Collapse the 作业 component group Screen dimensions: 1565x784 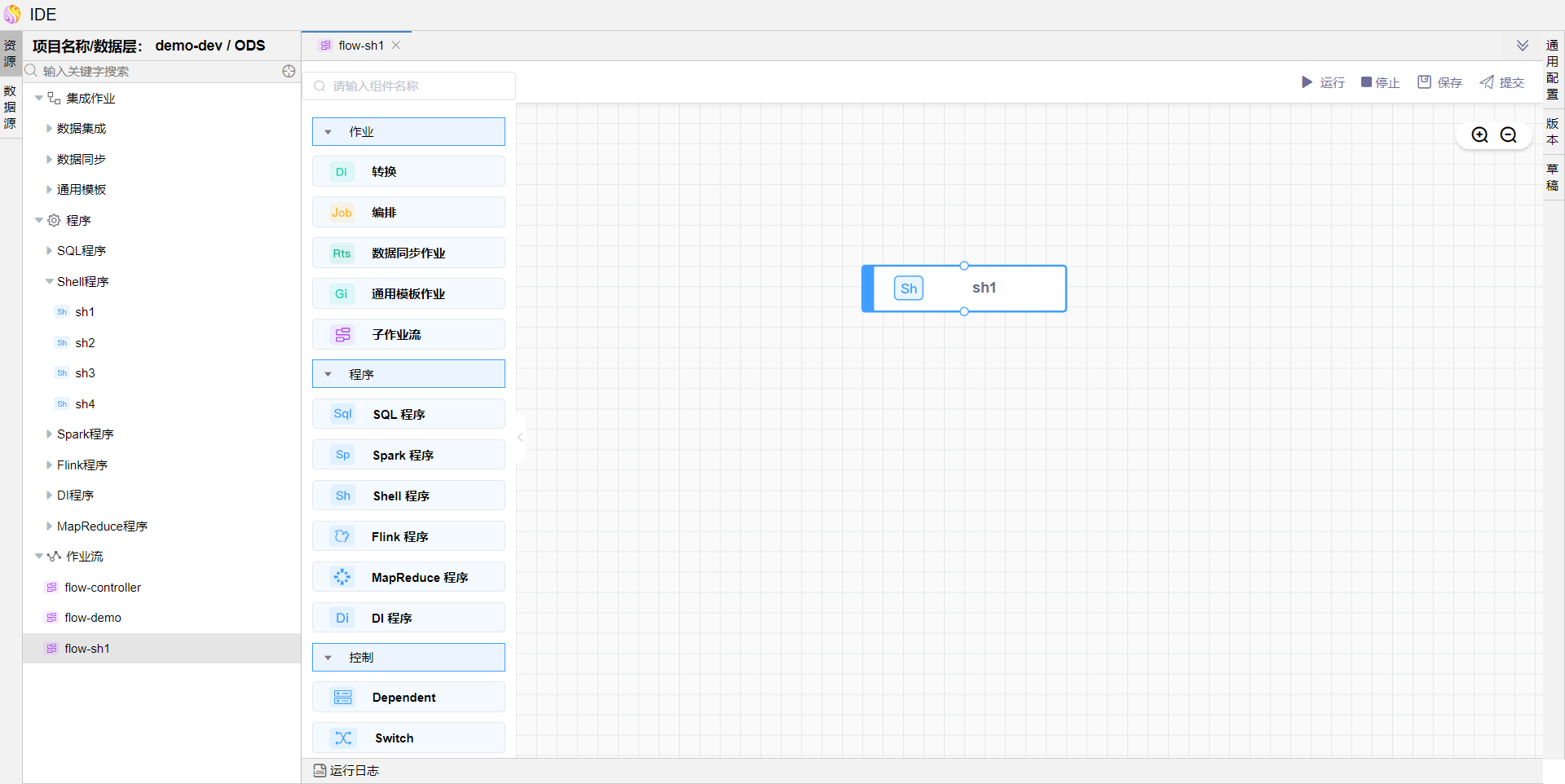tap(328, 132)
